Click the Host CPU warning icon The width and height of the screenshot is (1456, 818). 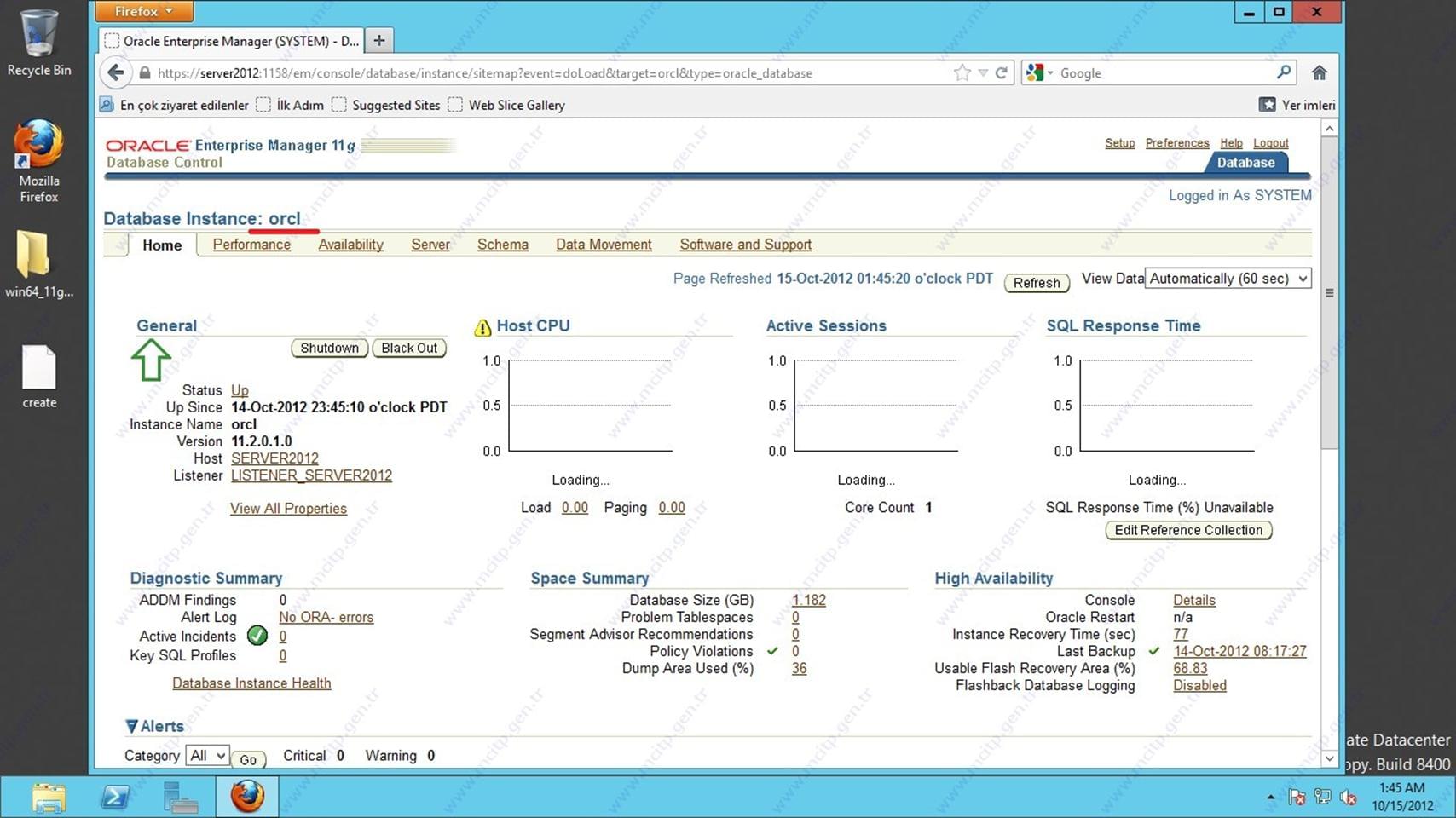click(482, 327)
